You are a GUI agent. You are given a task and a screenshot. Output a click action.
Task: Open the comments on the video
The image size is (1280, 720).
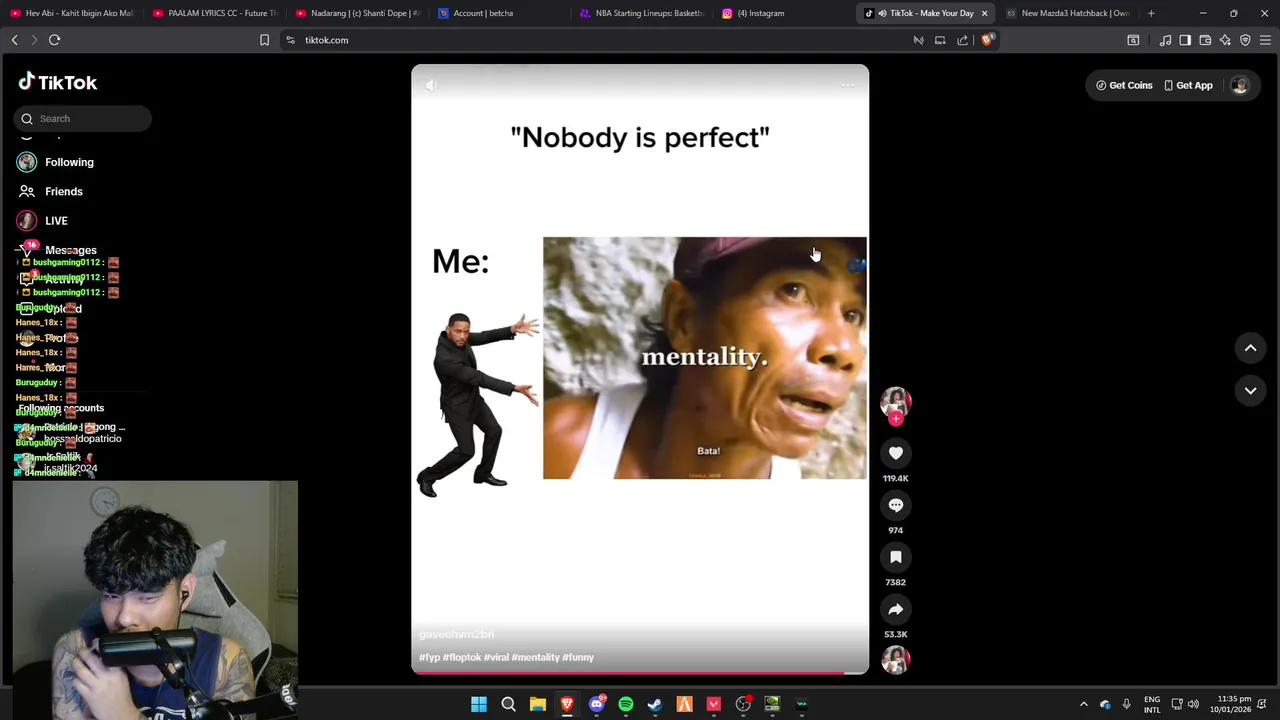pos(896,505)
